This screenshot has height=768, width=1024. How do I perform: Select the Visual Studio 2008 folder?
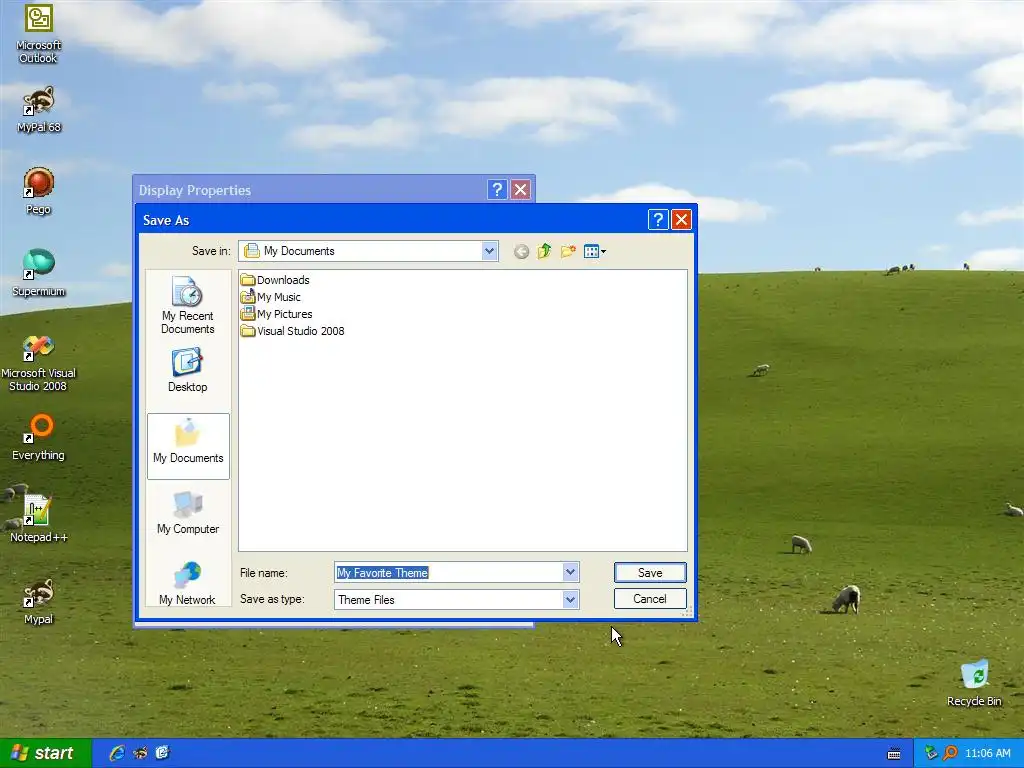[292, 331]
